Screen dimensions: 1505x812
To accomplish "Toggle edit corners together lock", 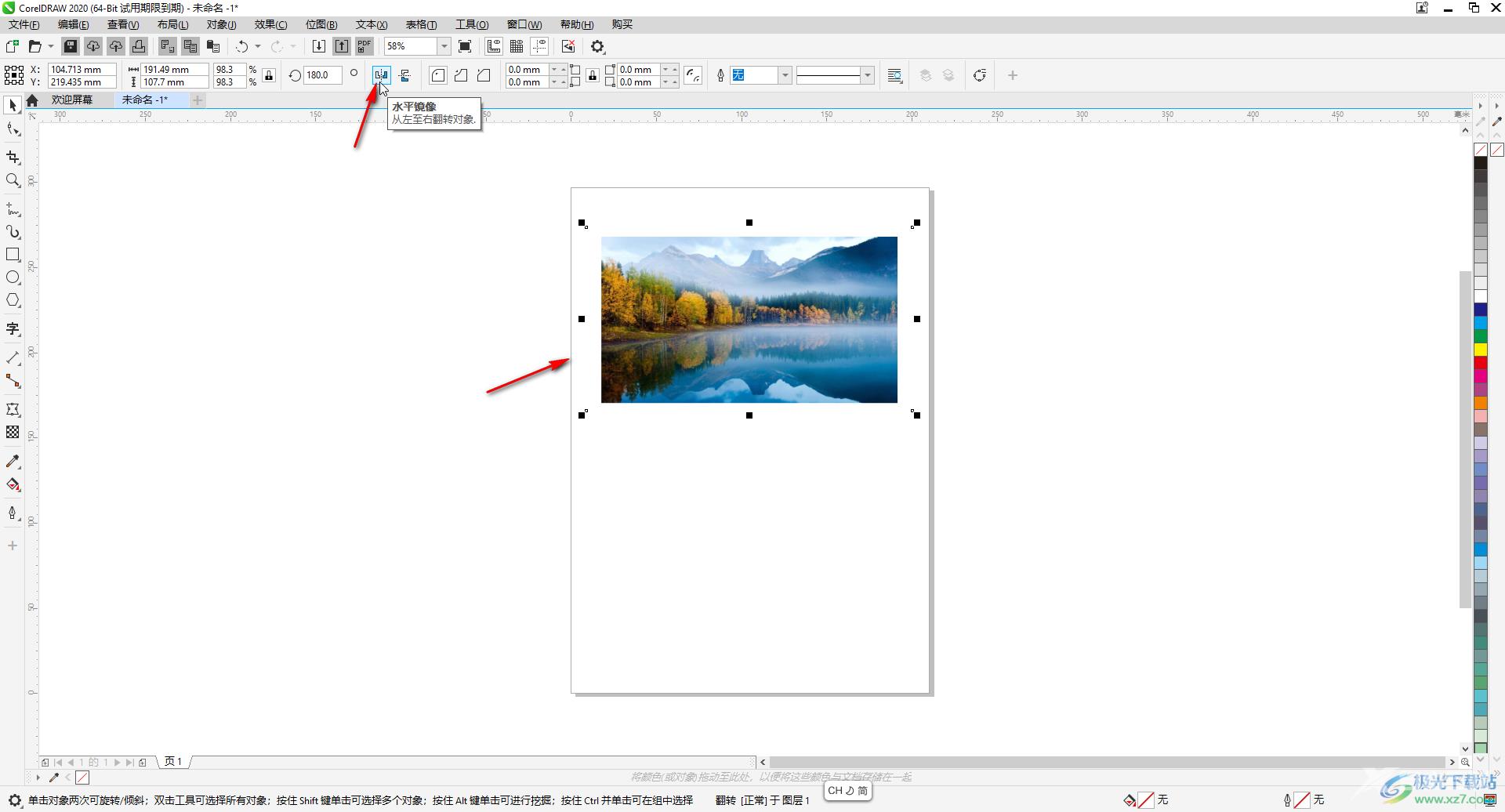I will pyautogui.click(x=593, y=75).
